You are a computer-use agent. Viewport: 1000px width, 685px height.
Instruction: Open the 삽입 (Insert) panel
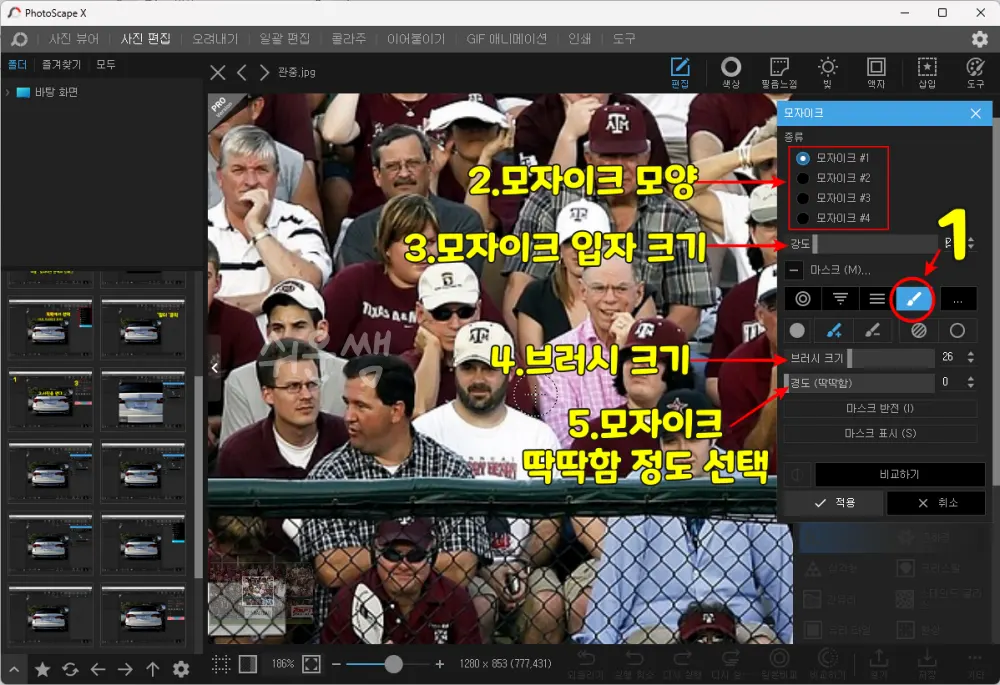click(927, 71)
